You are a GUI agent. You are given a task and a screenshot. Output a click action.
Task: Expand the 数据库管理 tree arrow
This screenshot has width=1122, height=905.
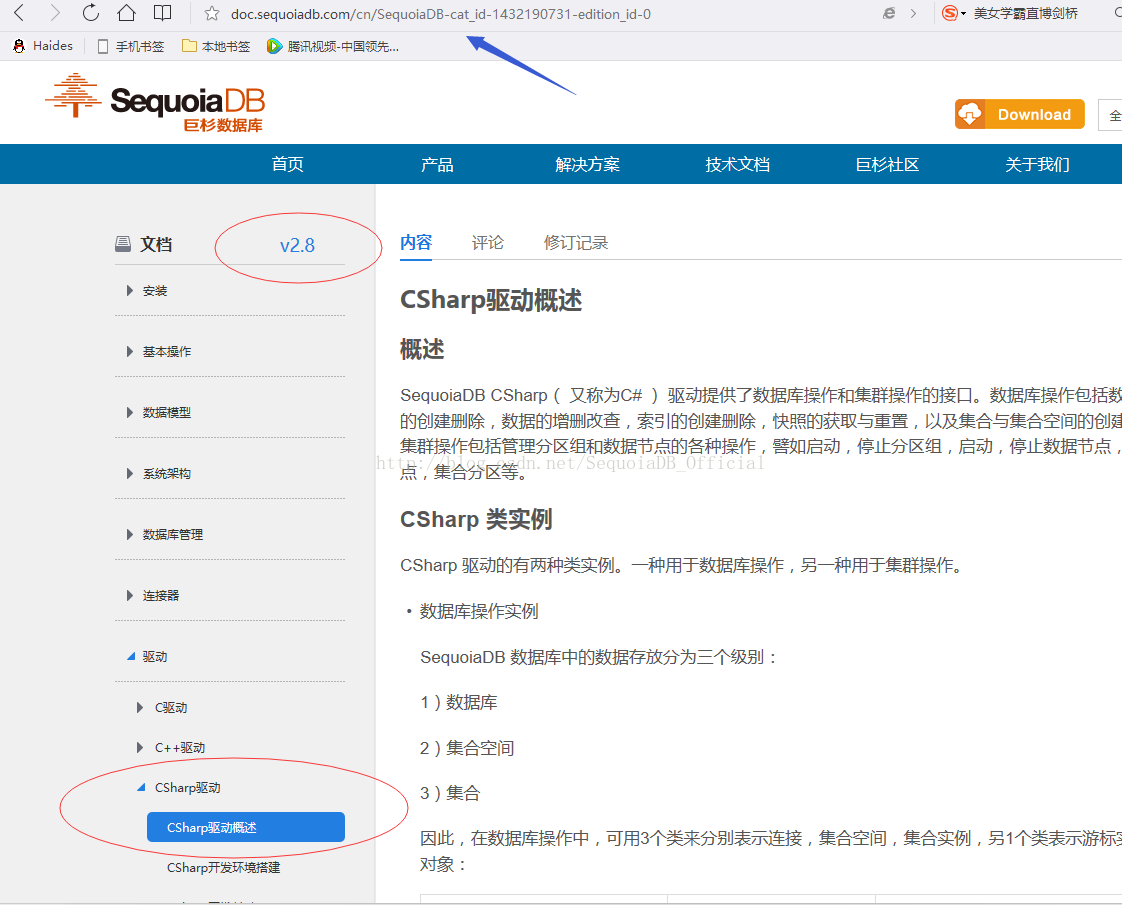point(130,534)
